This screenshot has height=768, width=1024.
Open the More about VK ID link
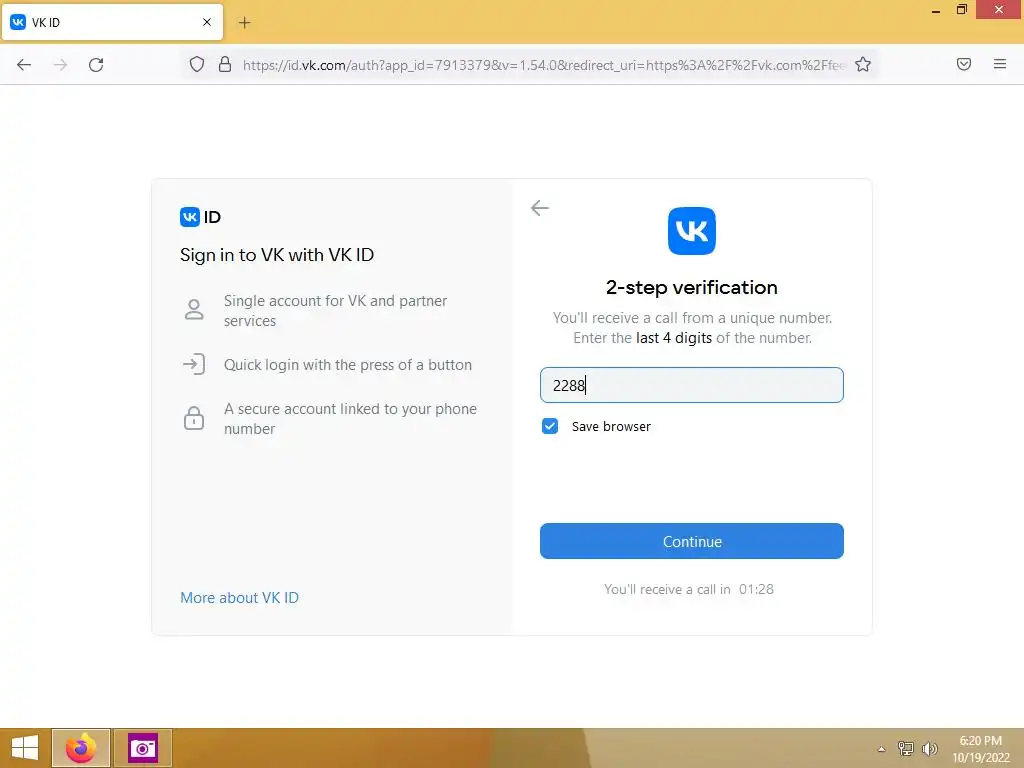tap(240, 598)
